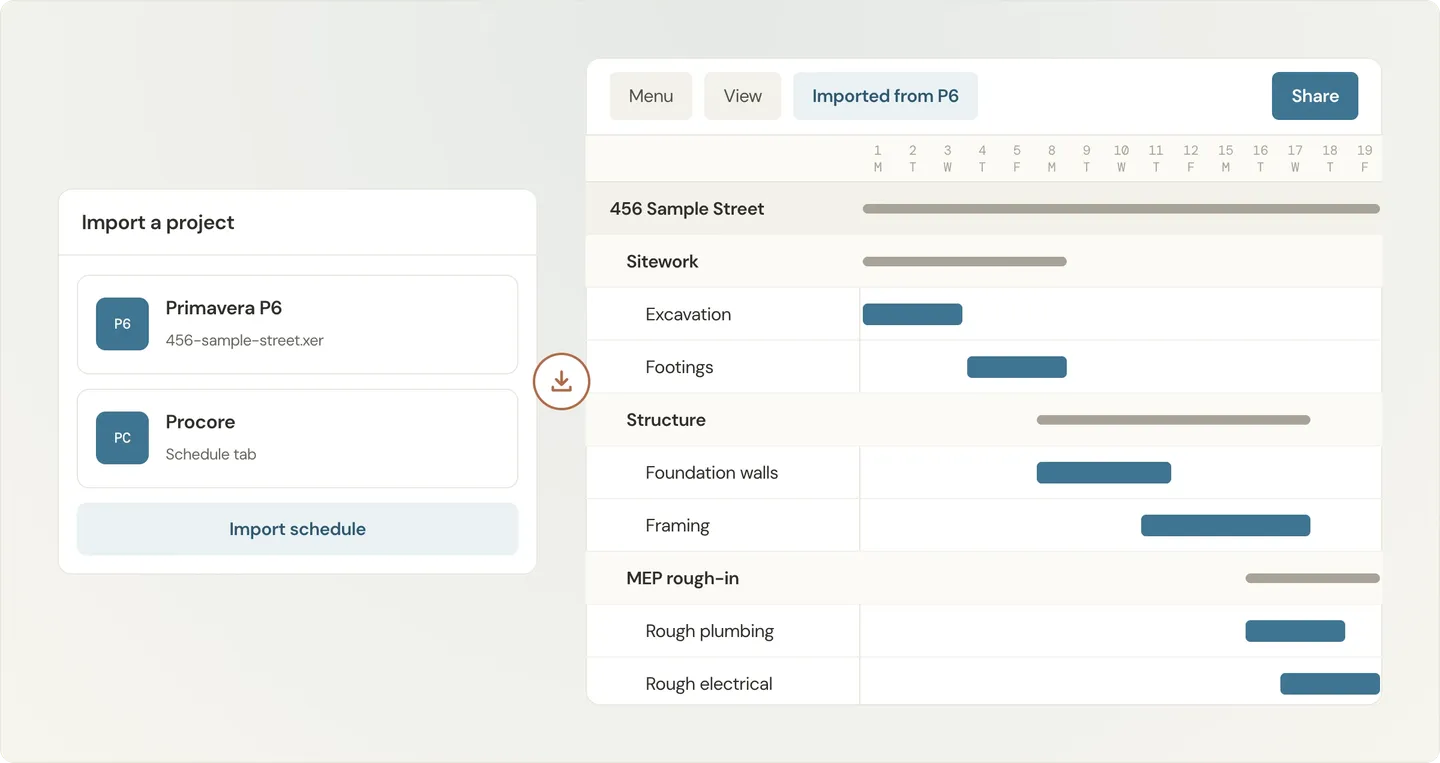1440x763 pixels.
Task: Click the Footings Gantt bar
Action: click(1017, 367)
